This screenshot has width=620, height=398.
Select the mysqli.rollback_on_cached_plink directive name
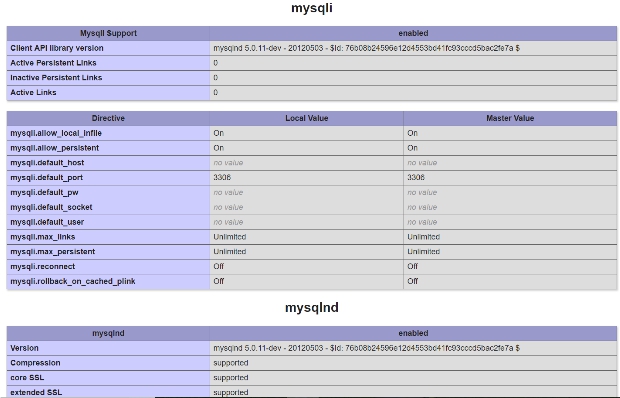[73, 281]
